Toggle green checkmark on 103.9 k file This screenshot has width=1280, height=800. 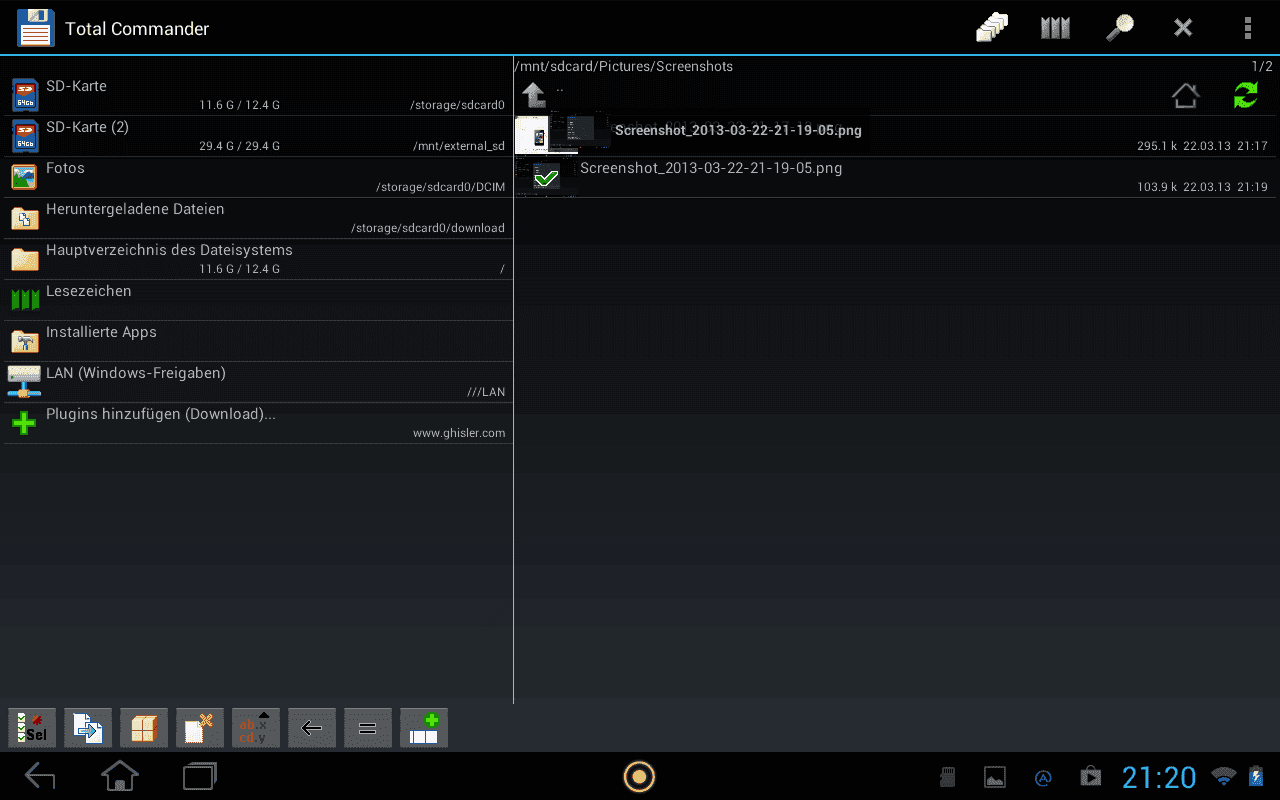[546, 179]
